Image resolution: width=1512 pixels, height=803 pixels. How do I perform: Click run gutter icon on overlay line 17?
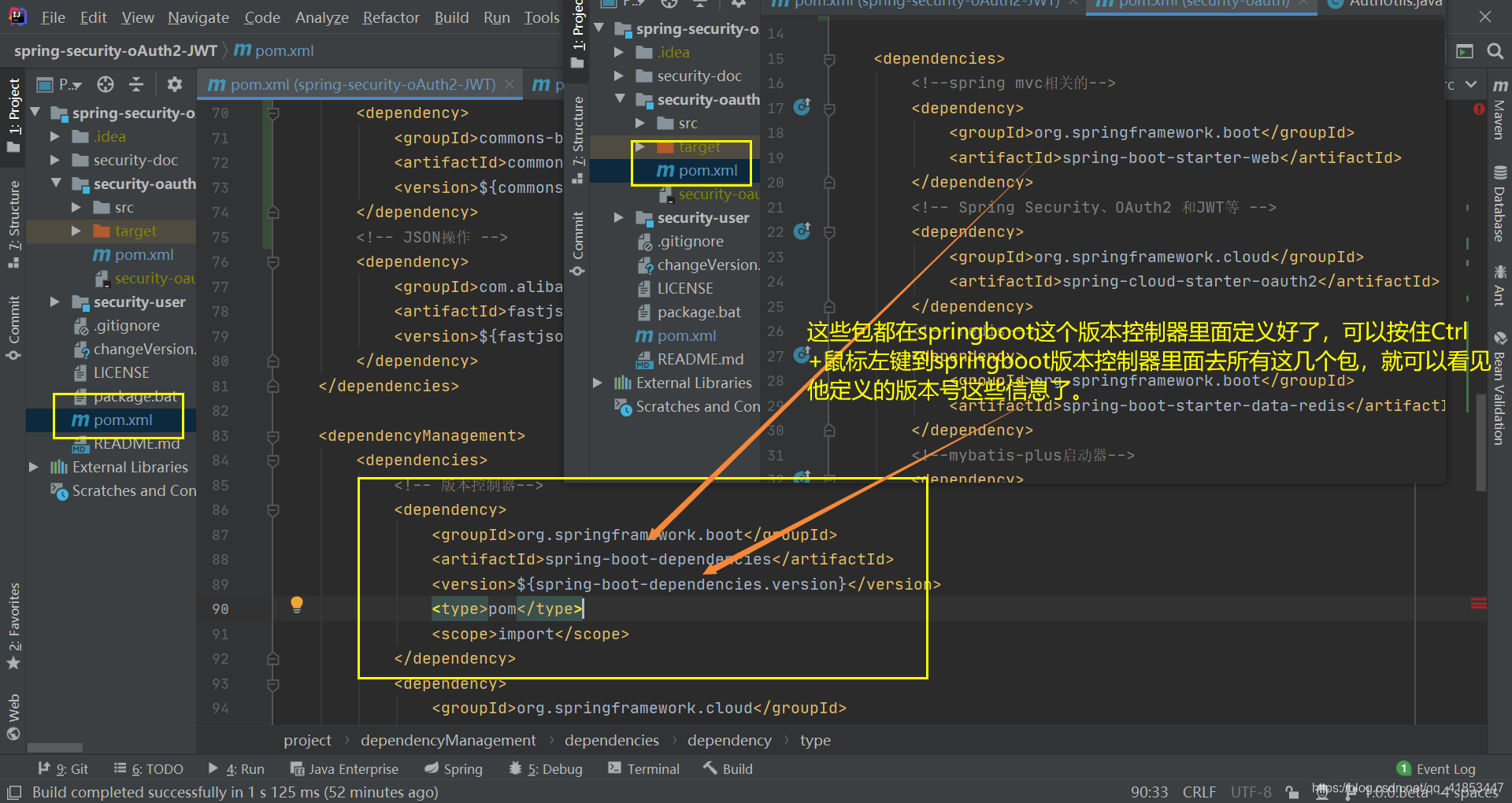pos(802,107)
